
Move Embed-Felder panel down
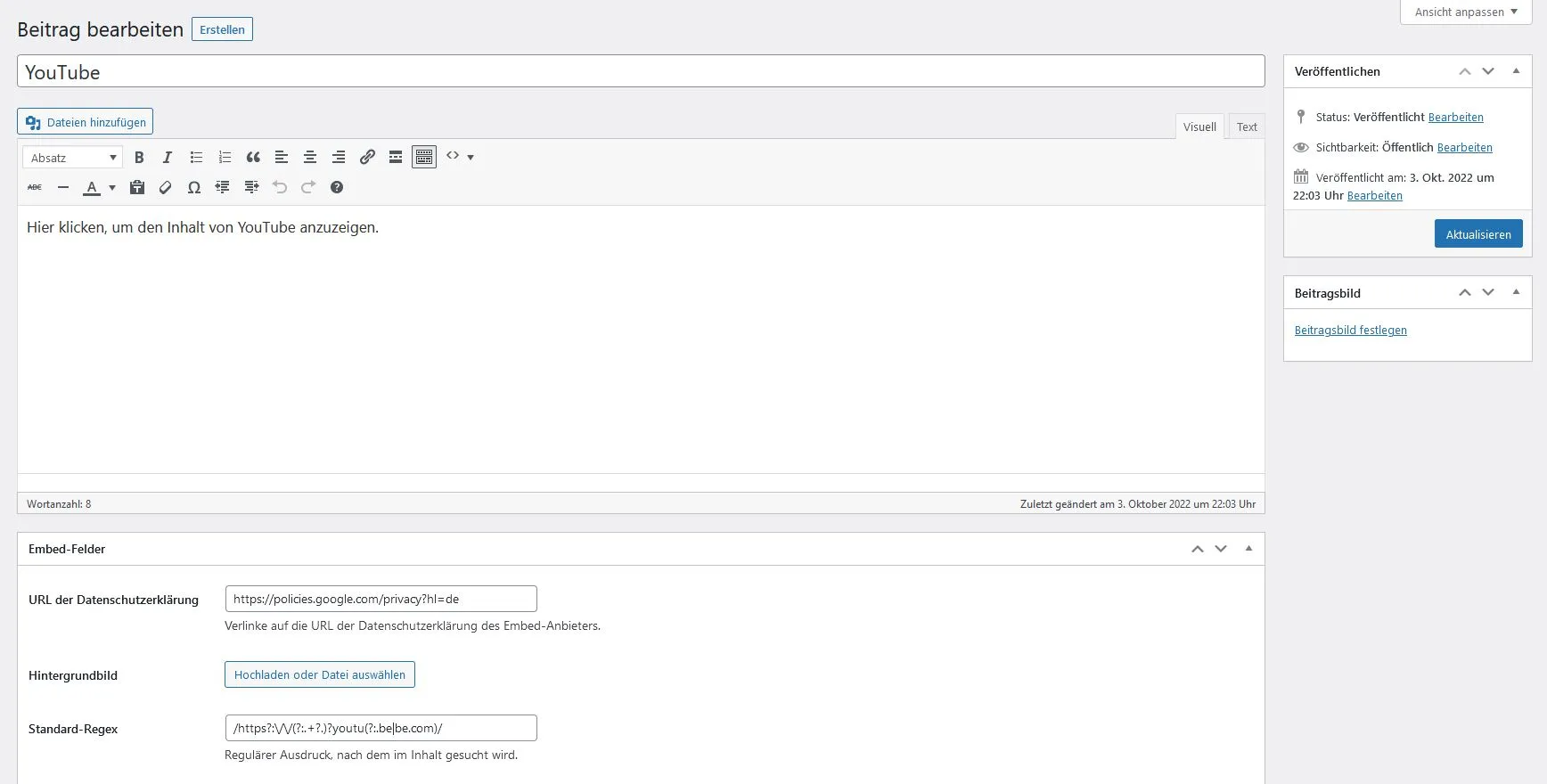[x=1220, y=549]
